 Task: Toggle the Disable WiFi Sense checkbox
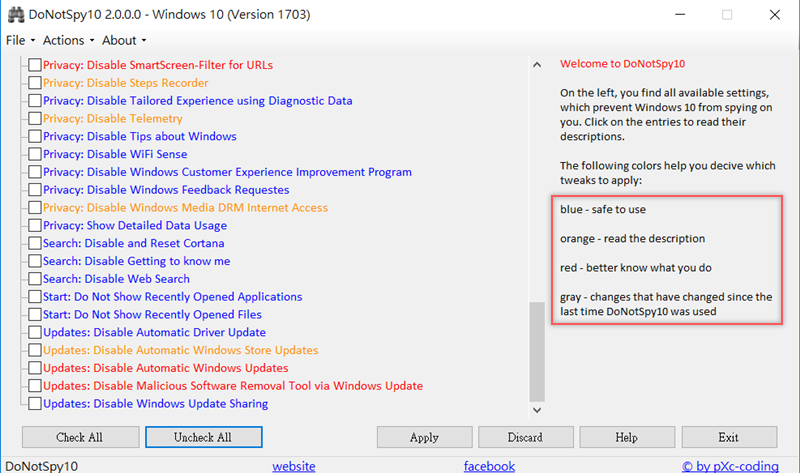click(35, 154)
